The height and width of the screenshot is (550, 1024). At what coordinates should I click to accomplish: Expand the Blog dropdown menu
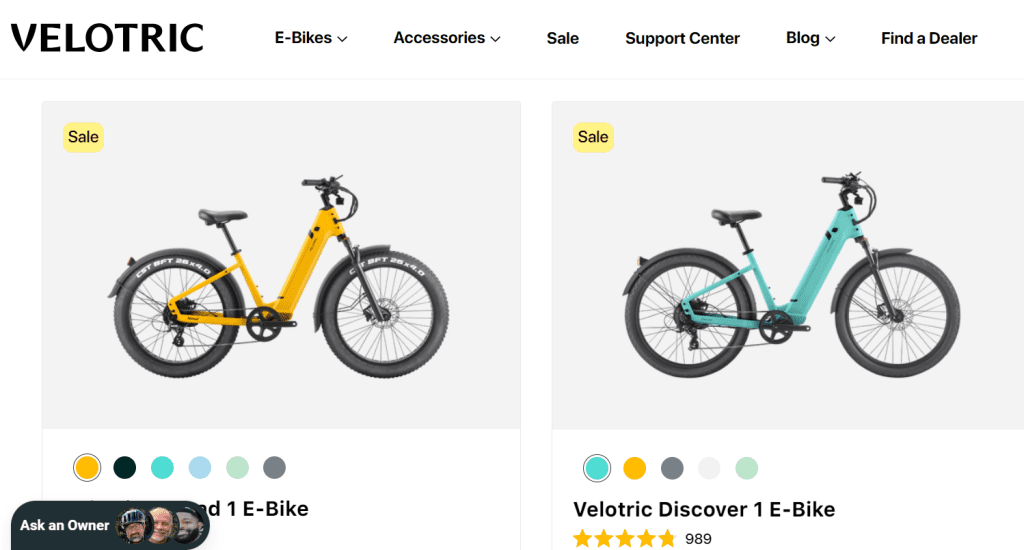(810, 38)
